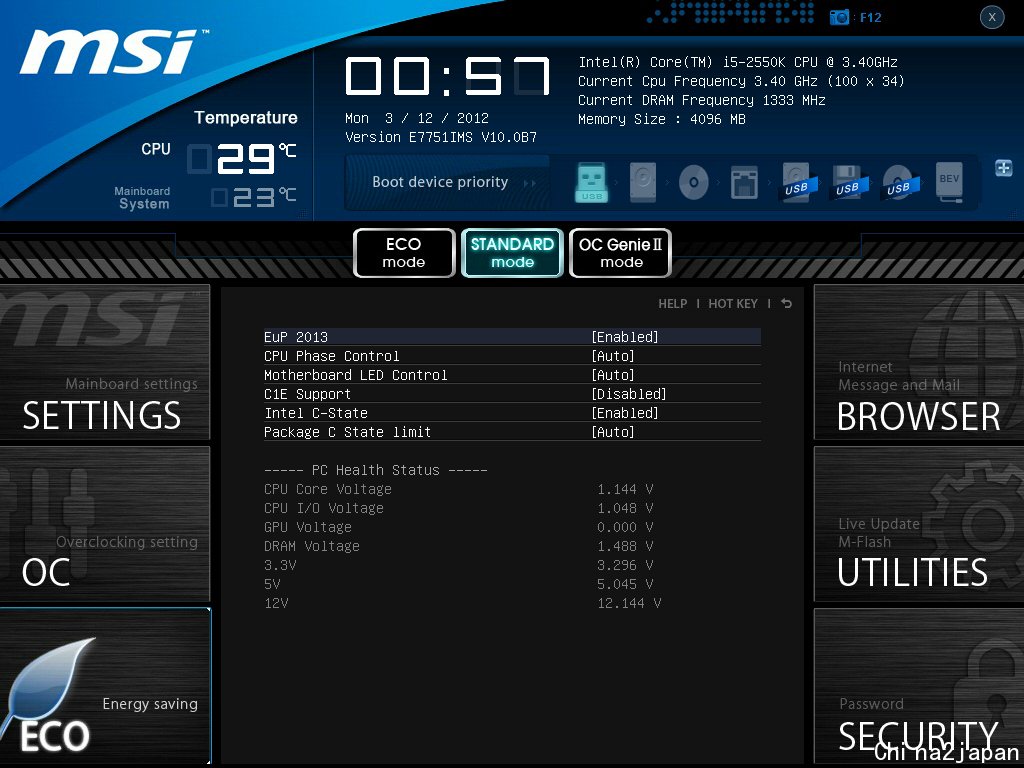Select the hard disk boot device icon

tap(643, 182)
